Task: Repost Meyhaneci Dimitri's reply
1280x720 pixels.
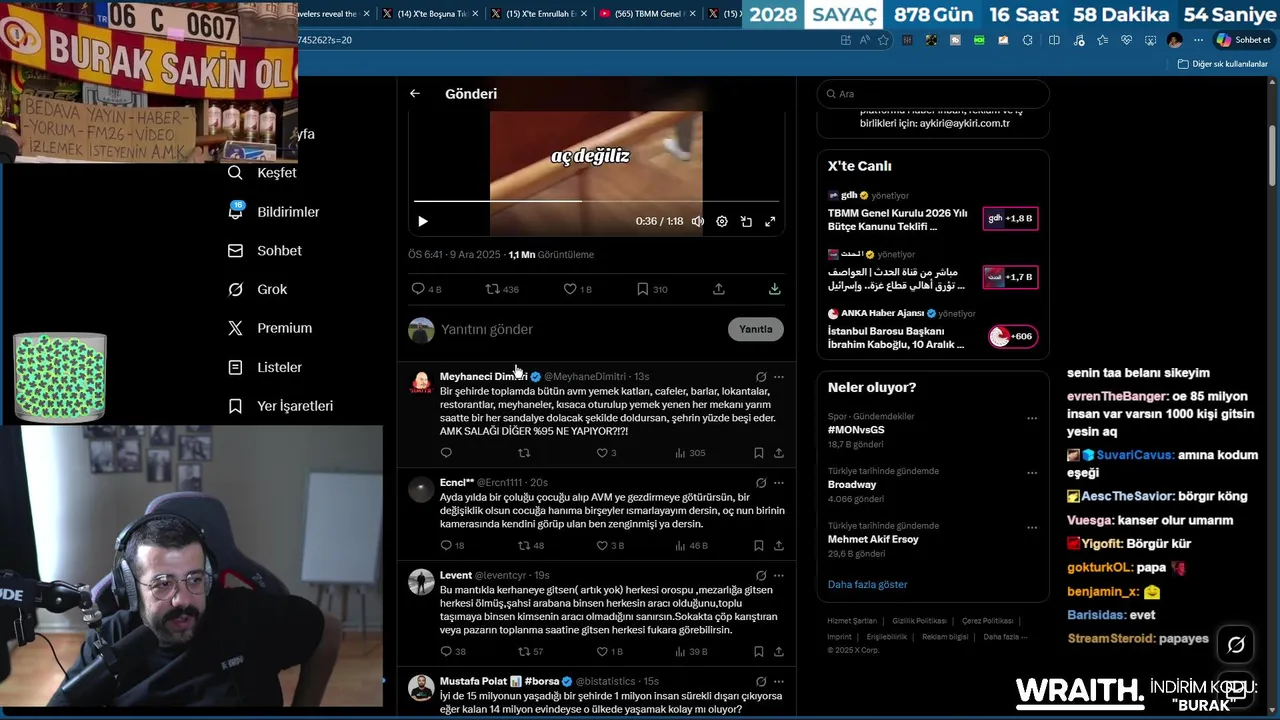Action: 523,453
